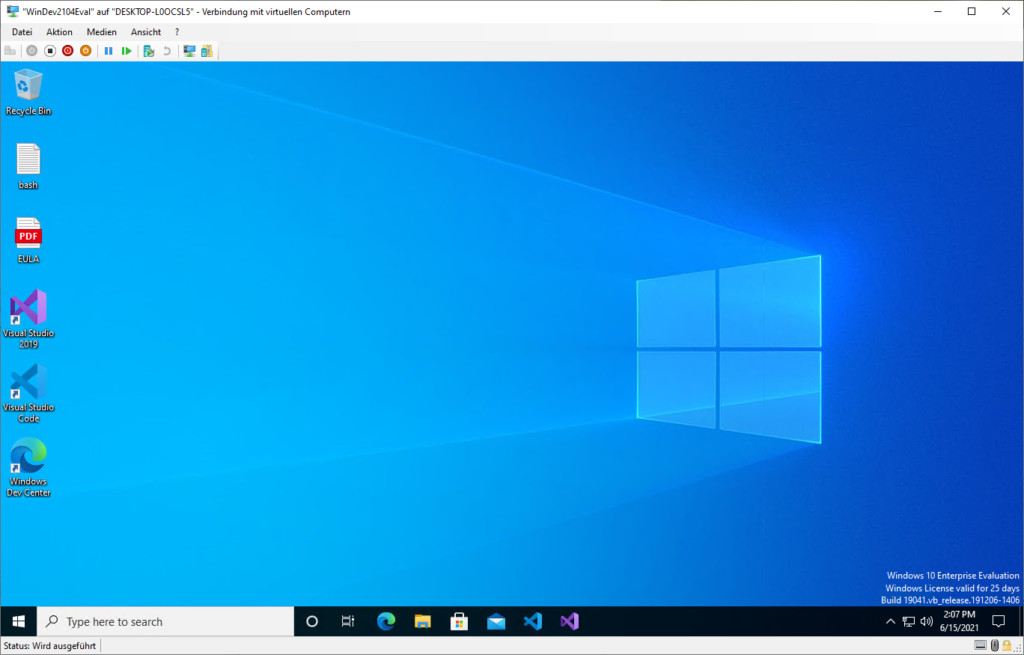The height and width of the screenshot is (655, 1024).
Task: Click the orange Save state icon
Action: [x=85, y=51]
